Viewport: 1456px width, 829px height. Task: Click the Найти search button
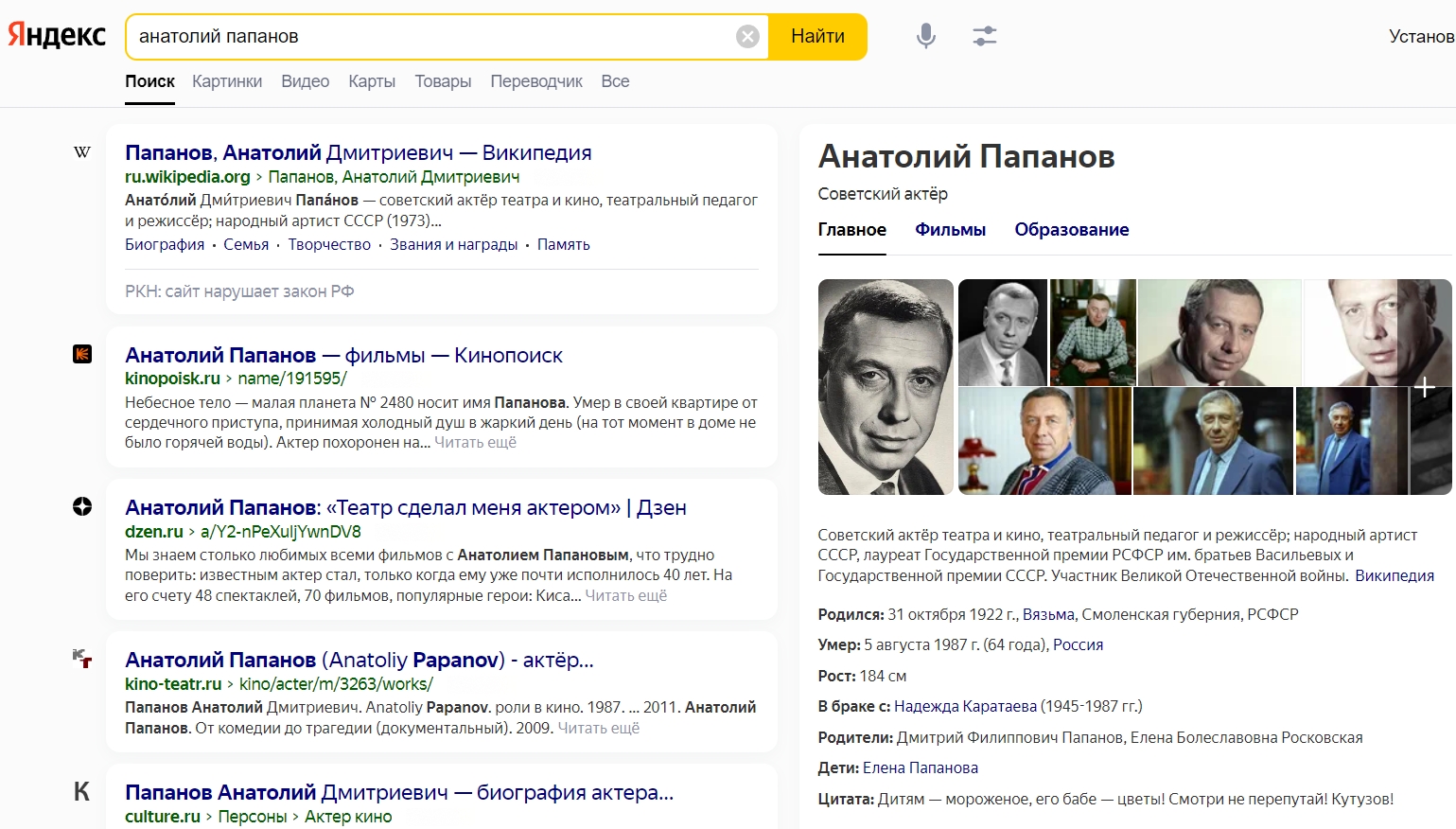tap(817, 36)
